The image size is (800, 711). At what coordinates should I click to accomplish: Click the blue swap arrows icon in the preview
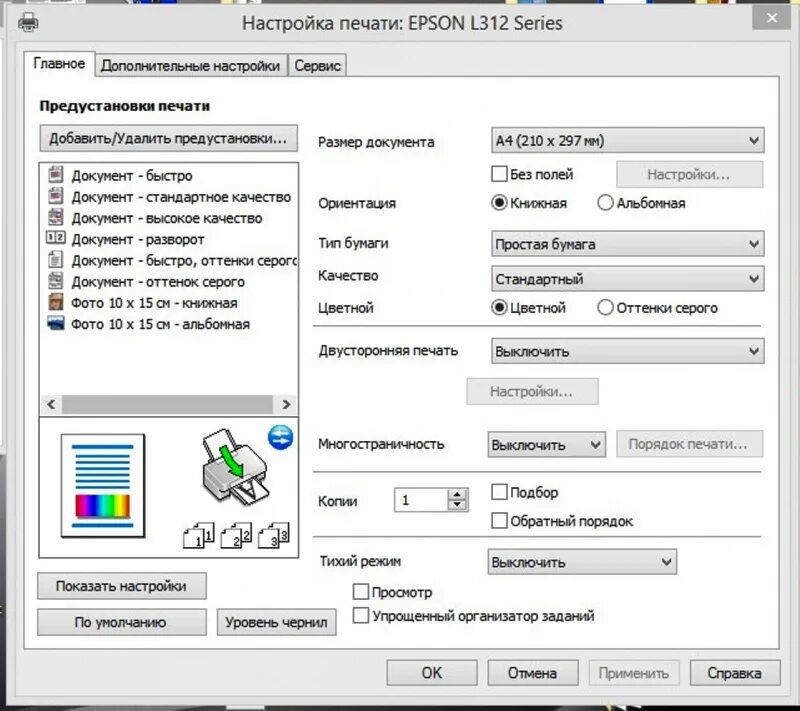pyautogui.click(x=281, y=437)
